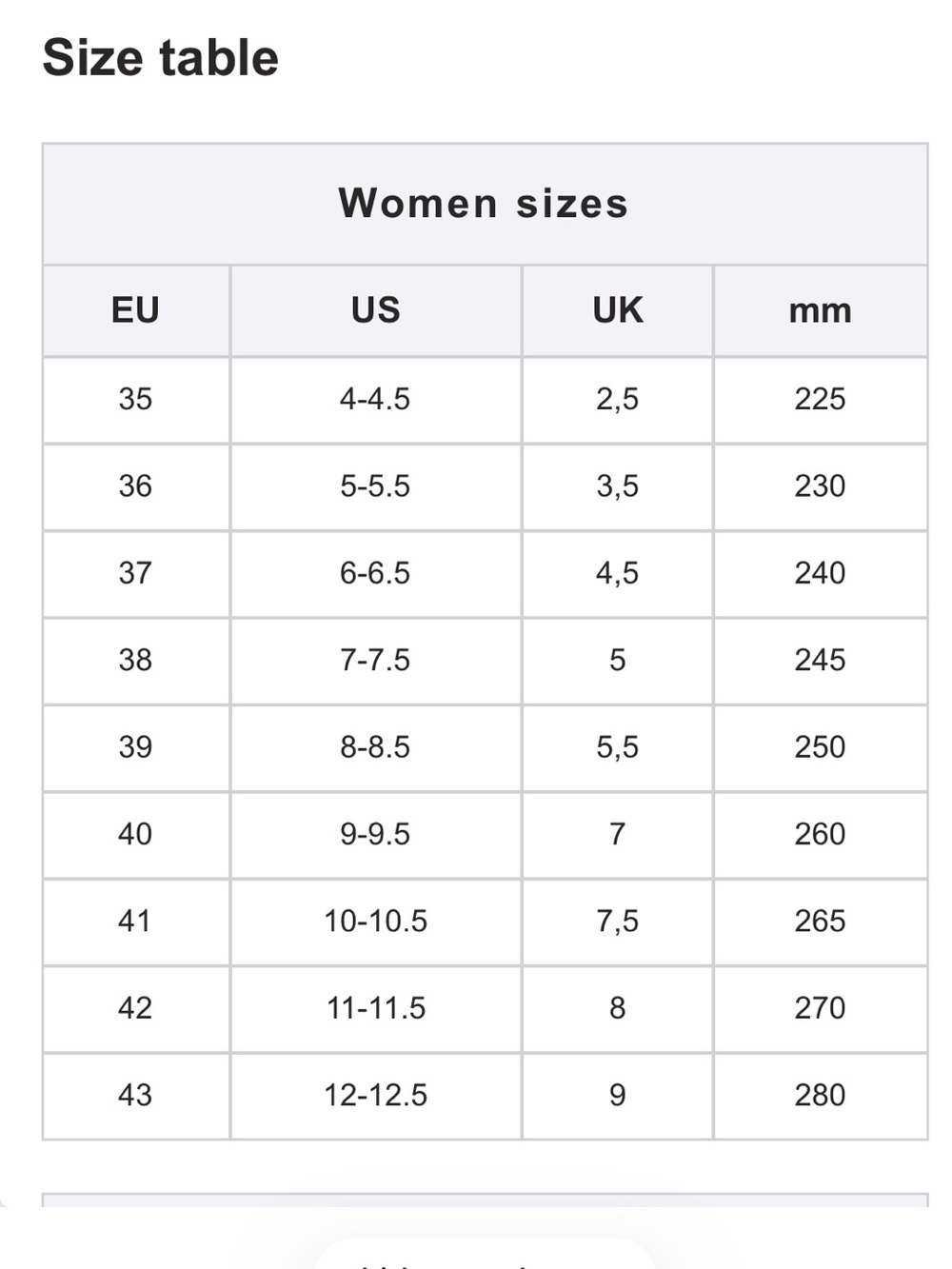
Task: Select US size 10-10.5 cell
Action: tap(375, 922)
